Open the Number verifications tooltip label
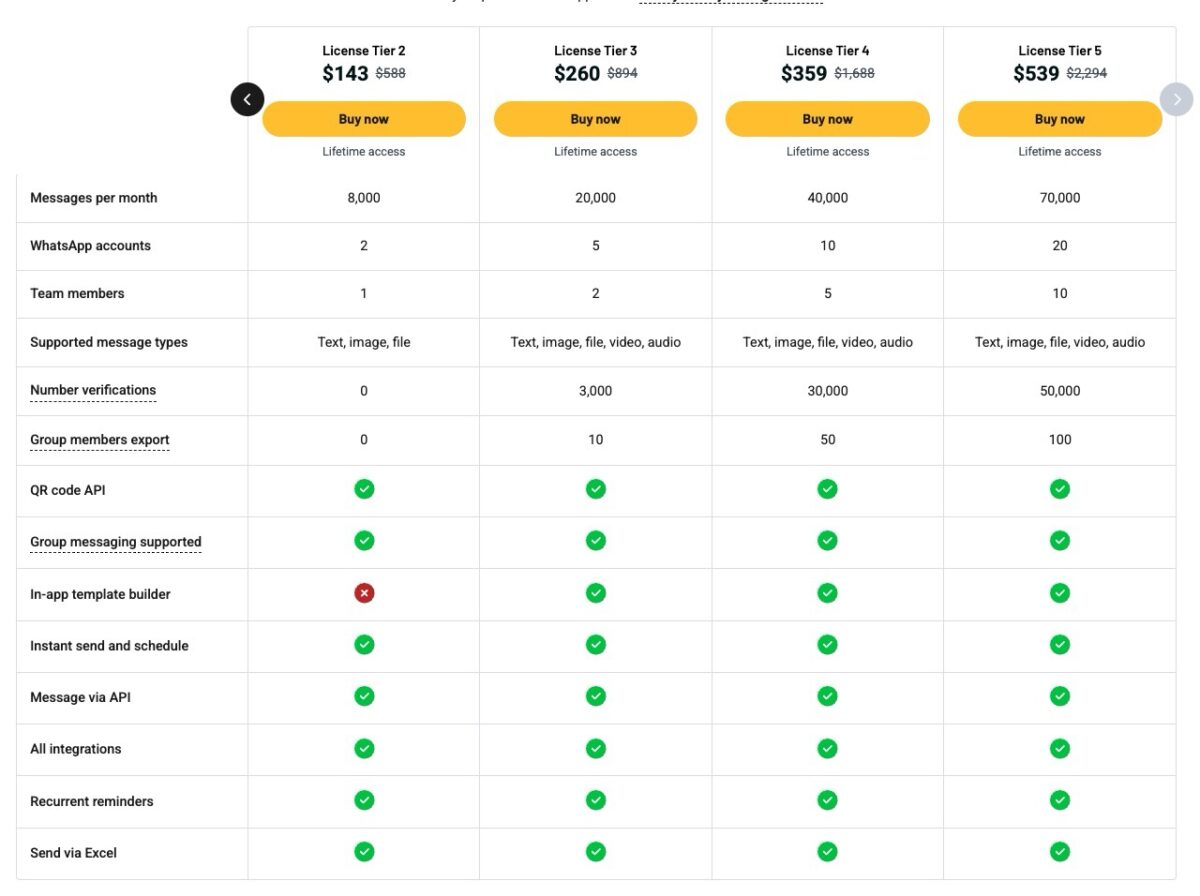1200x896 pixels. coord(93,391)
